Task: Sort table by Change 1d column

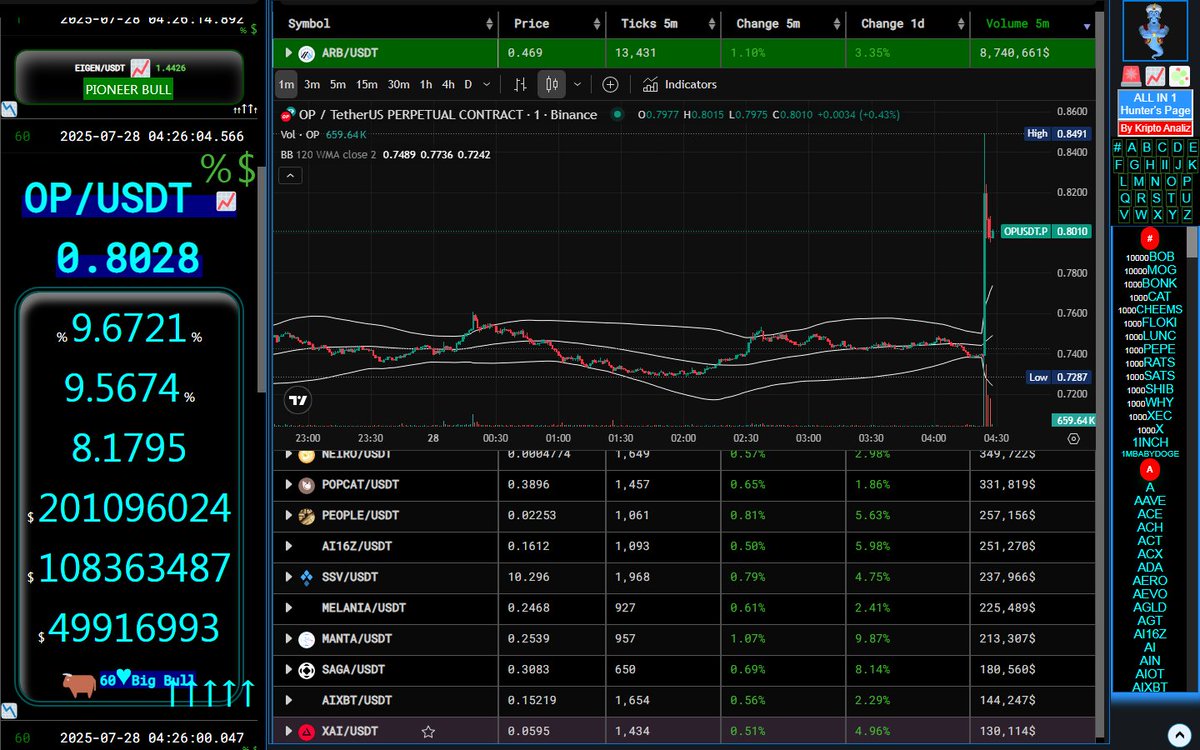Action: 908,23
